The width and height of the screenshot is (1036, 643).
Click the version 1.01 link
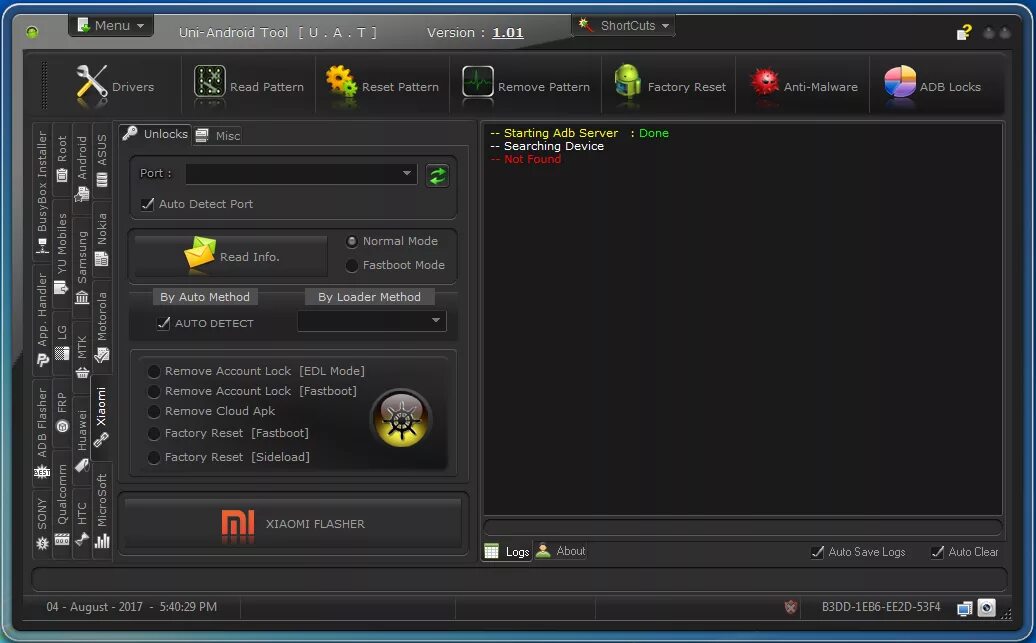click(x=507, y=32)
